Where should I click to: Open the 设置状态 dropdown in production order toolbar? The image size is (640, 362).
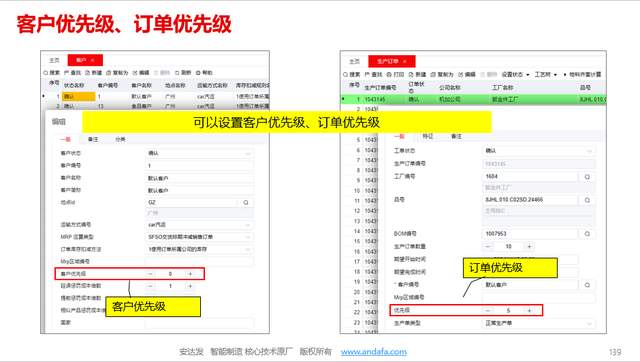pos(515,75)
